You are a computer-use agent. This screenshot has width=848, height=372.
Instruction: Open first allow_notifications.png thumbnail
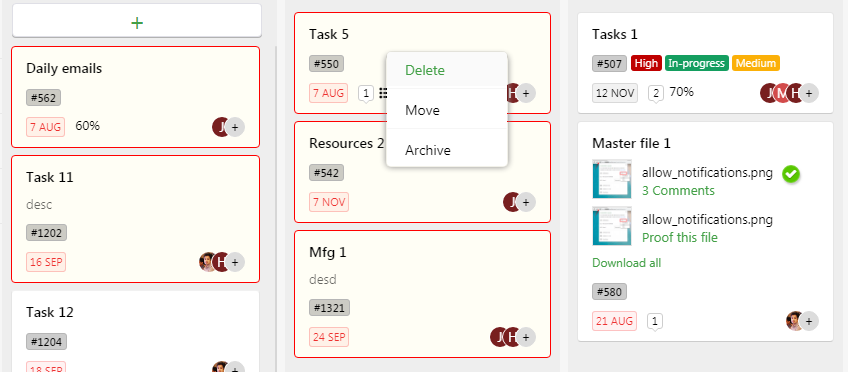(x=612, y=179)
